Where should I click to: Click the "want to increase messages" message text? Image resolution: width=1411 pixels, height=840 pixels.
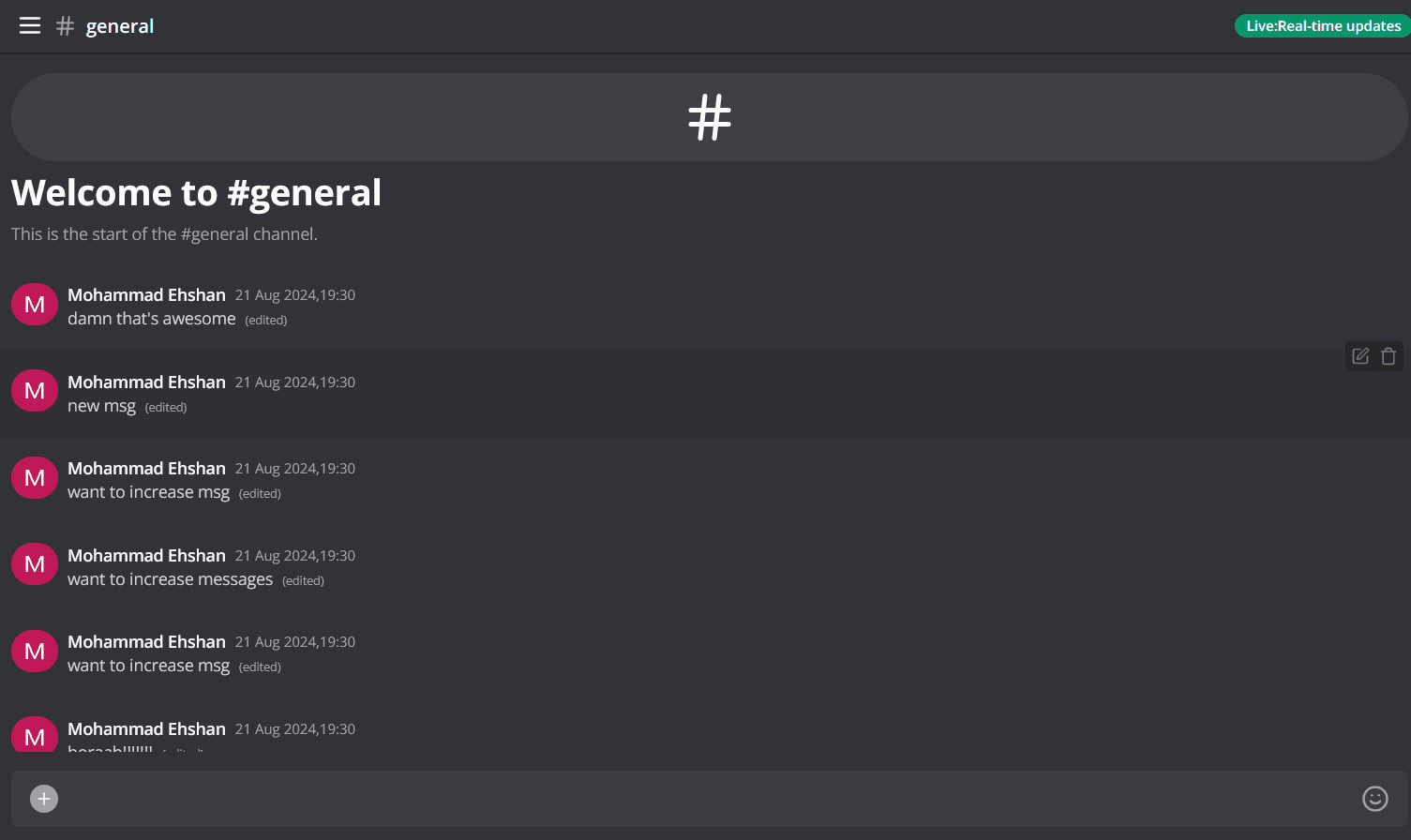170,579
